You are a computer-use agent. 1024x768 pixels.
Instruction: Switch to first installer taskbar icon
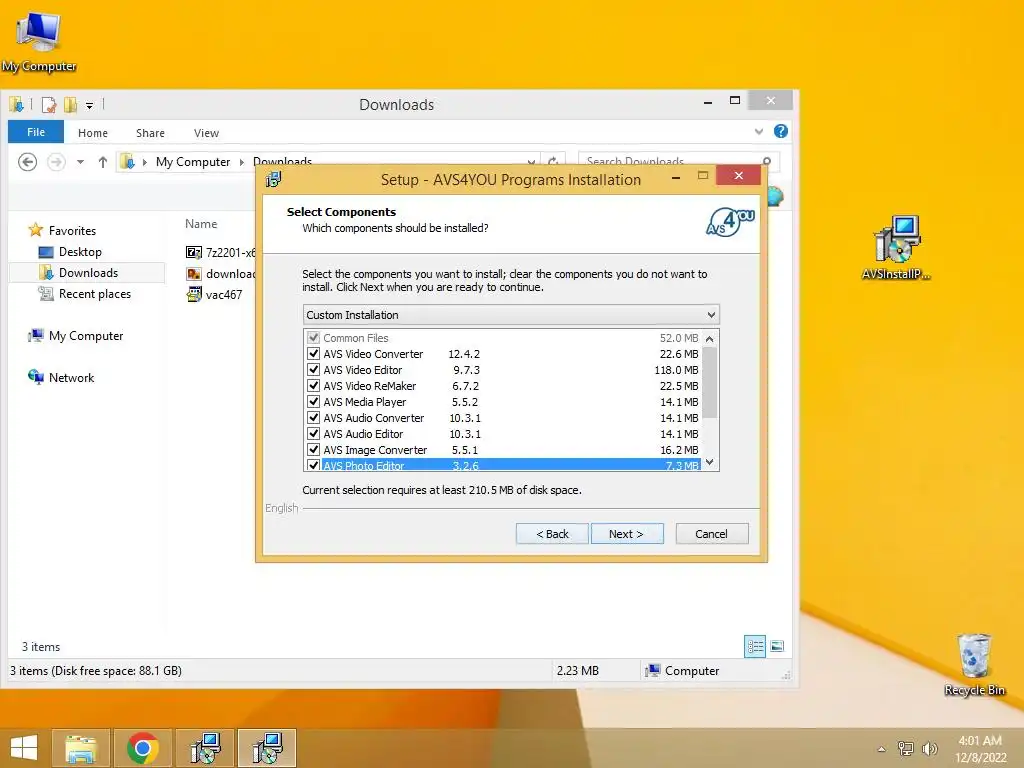pyautogui.click(x=204, y=748)
